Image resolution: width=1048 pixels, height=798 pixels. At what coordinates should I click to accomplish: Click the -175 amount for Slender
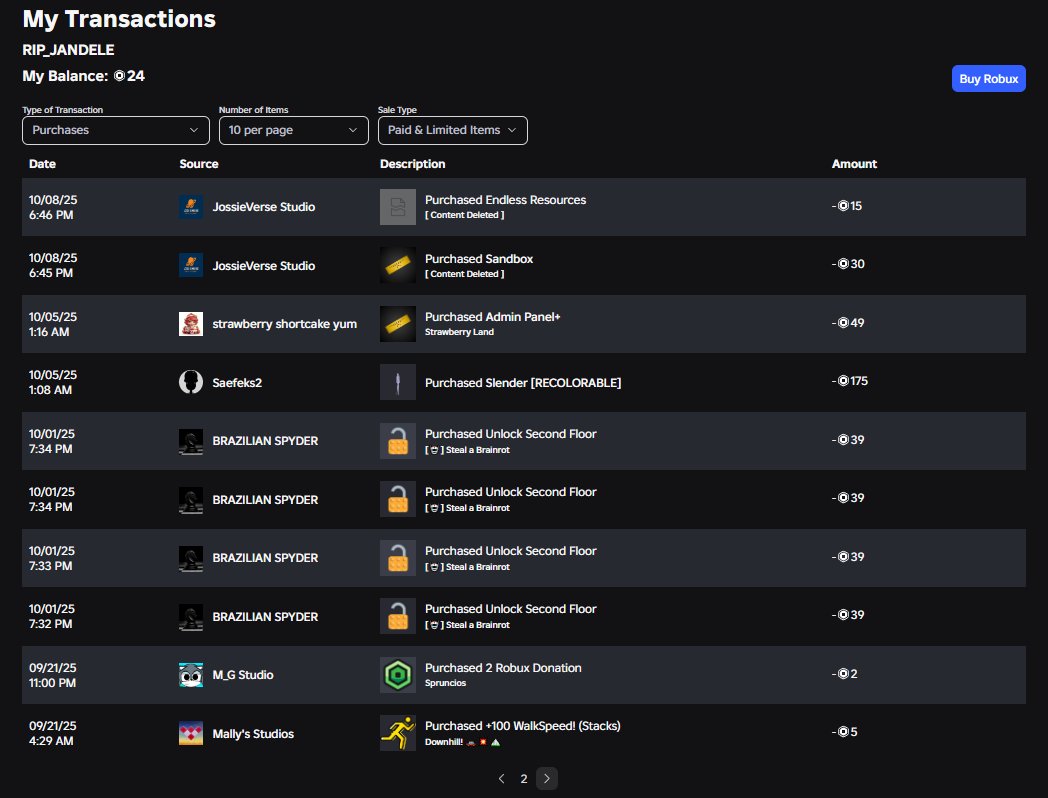point(849,381)
